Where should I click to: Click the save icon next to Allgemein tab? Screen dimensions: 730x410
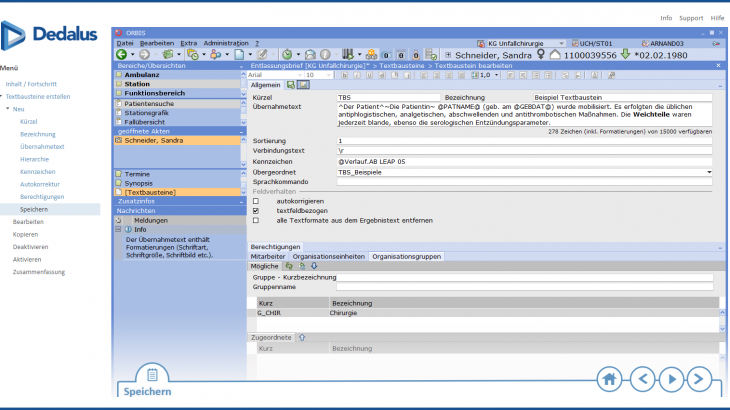(288, 85)
